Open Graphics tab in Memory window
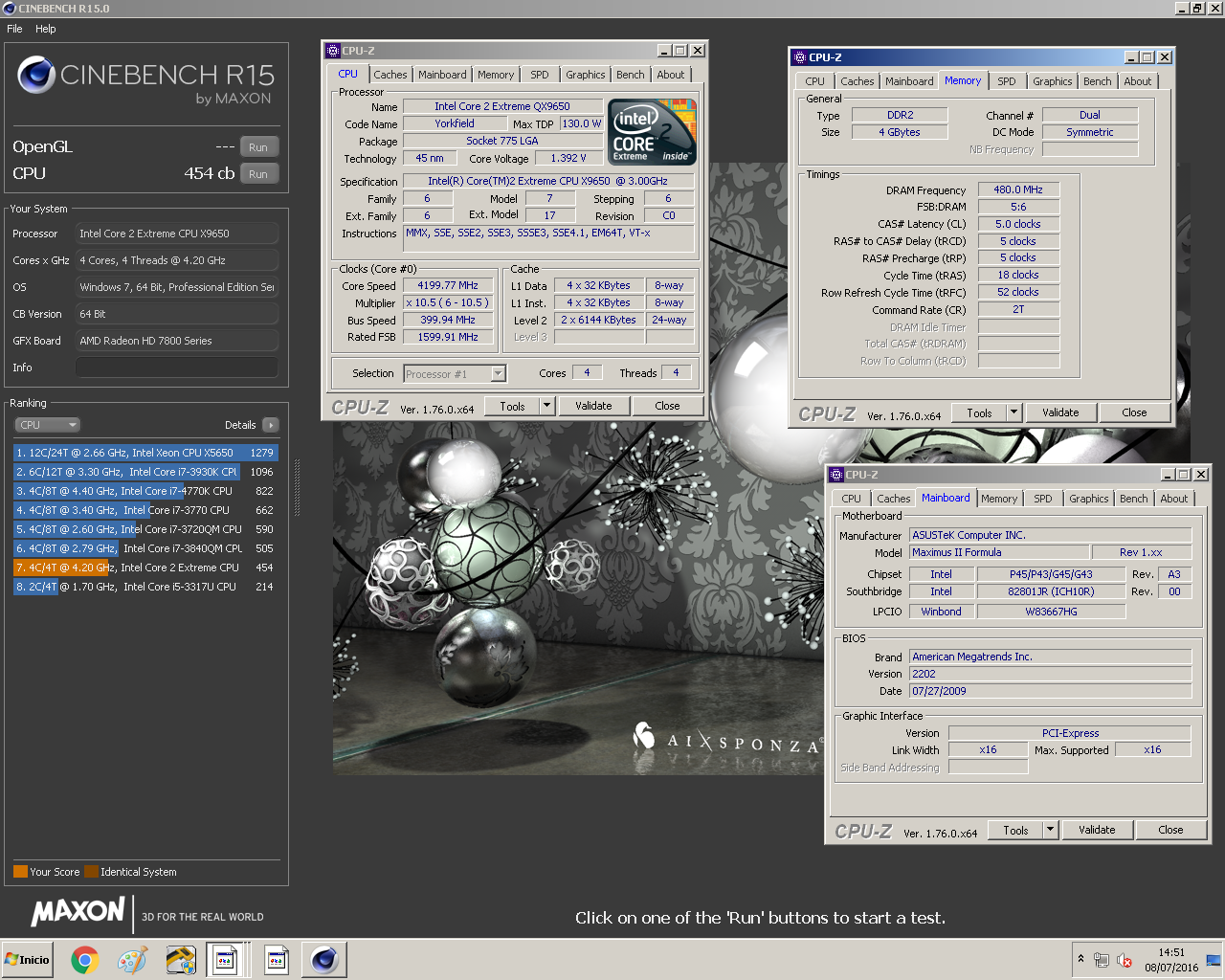 tap(1053, 81)
